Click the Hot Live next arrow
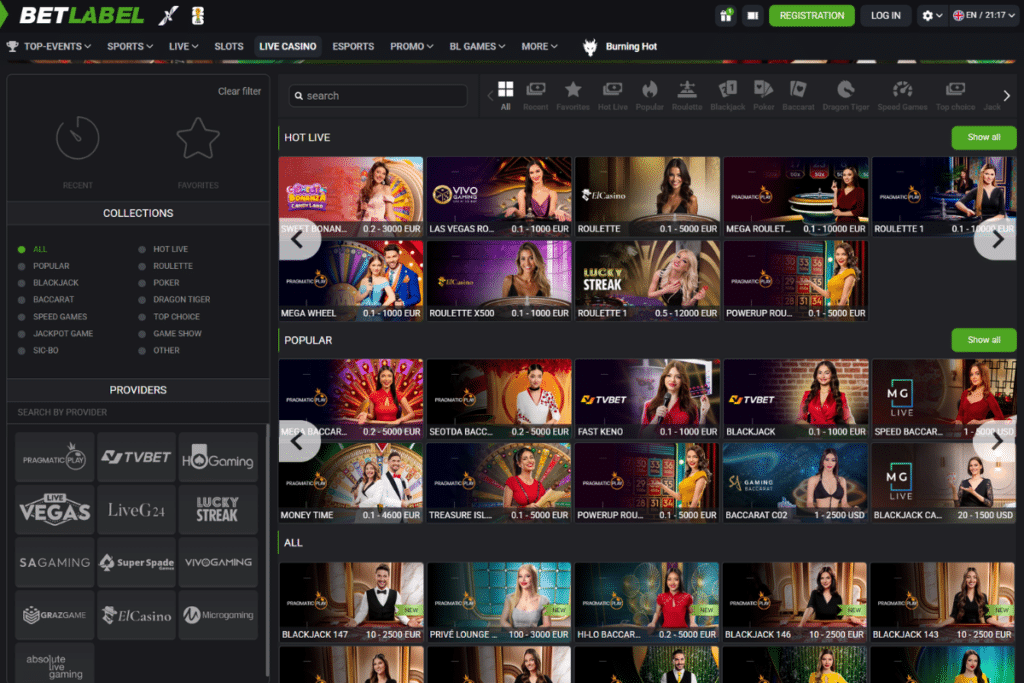1024x683 pixels. tap(997, 240)
